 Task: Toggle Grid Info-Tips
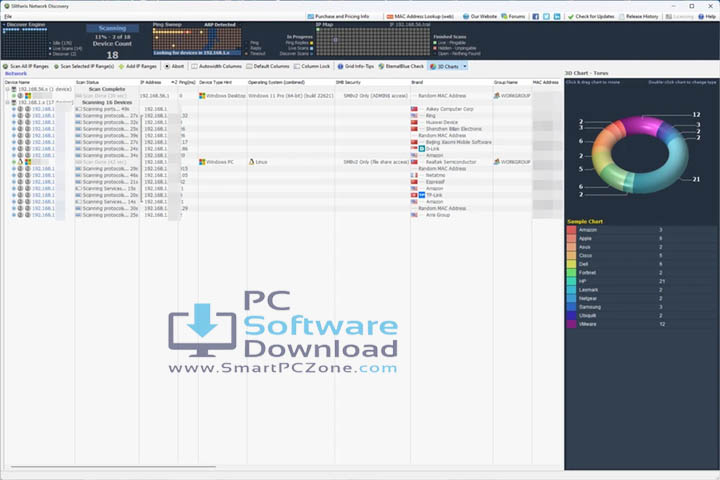(x=356, y=67)
